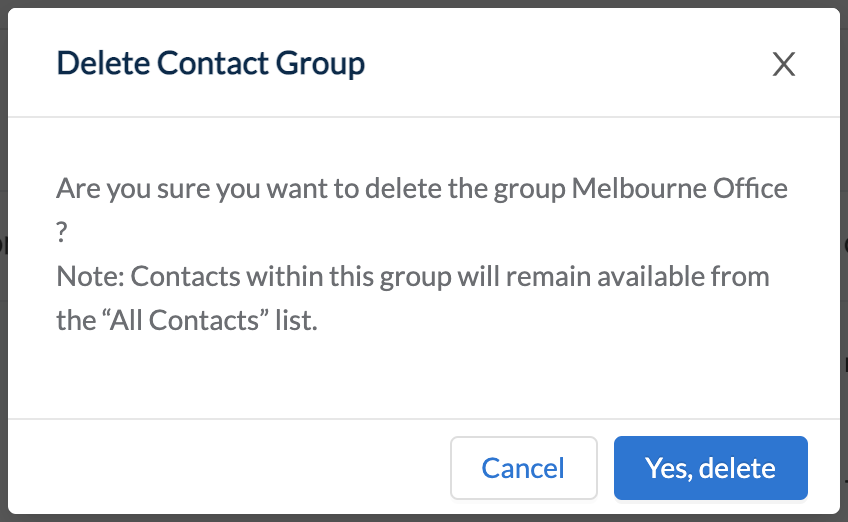Close the Delete Contact Group dialog
The width and height of the screenshot is (848, 522).
click(784, 64)
